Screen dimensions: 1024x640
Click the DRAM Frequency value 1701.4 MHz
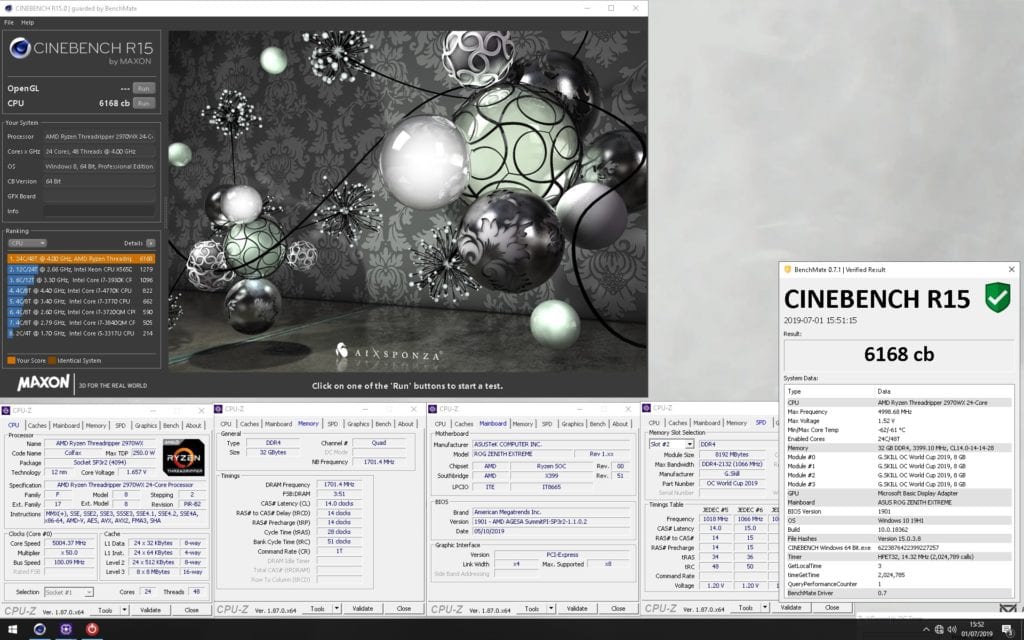(x=339, y=485)
